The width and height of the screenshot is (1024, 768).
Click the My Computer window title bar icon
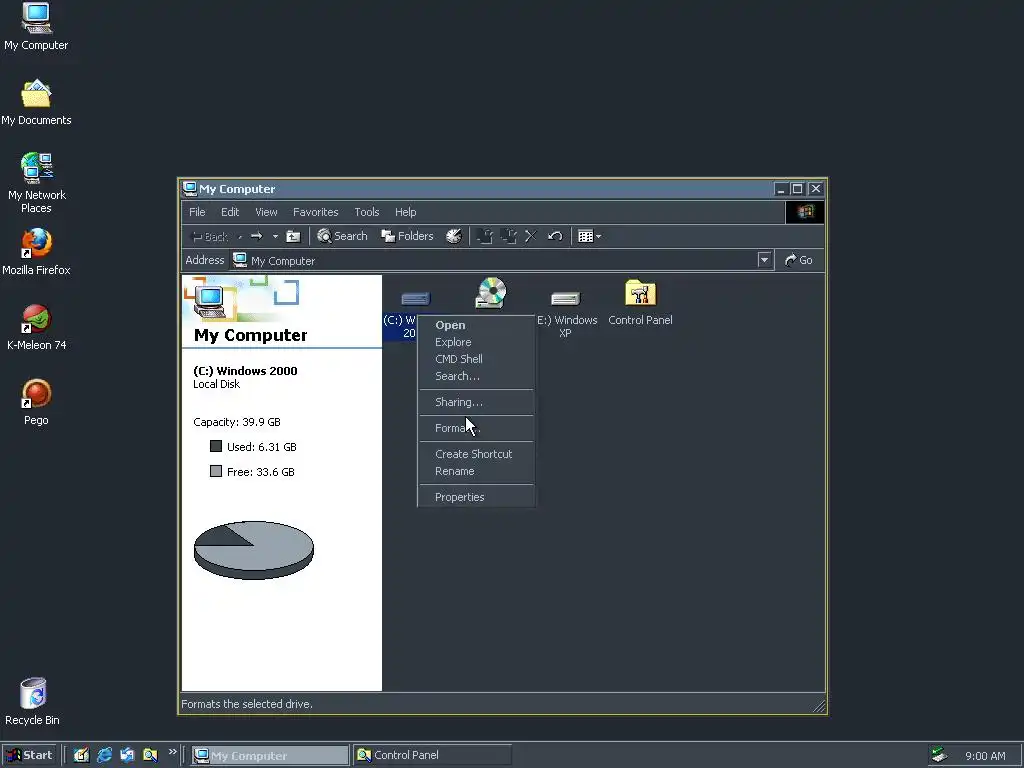coord(190,189)
